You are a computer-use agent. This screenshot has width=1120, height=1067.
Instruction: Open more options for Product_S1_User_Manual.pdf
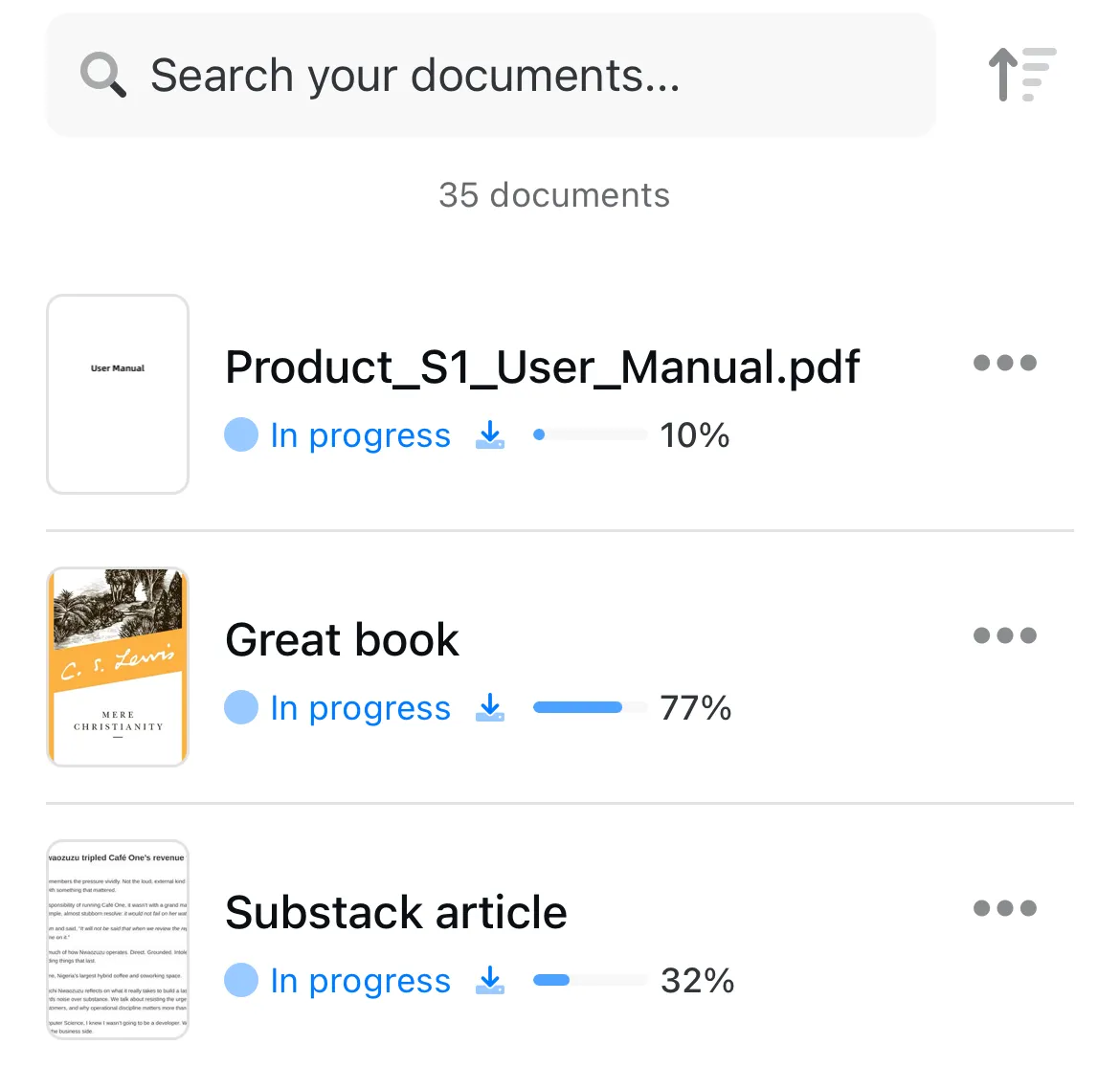tap(1004, 363)
